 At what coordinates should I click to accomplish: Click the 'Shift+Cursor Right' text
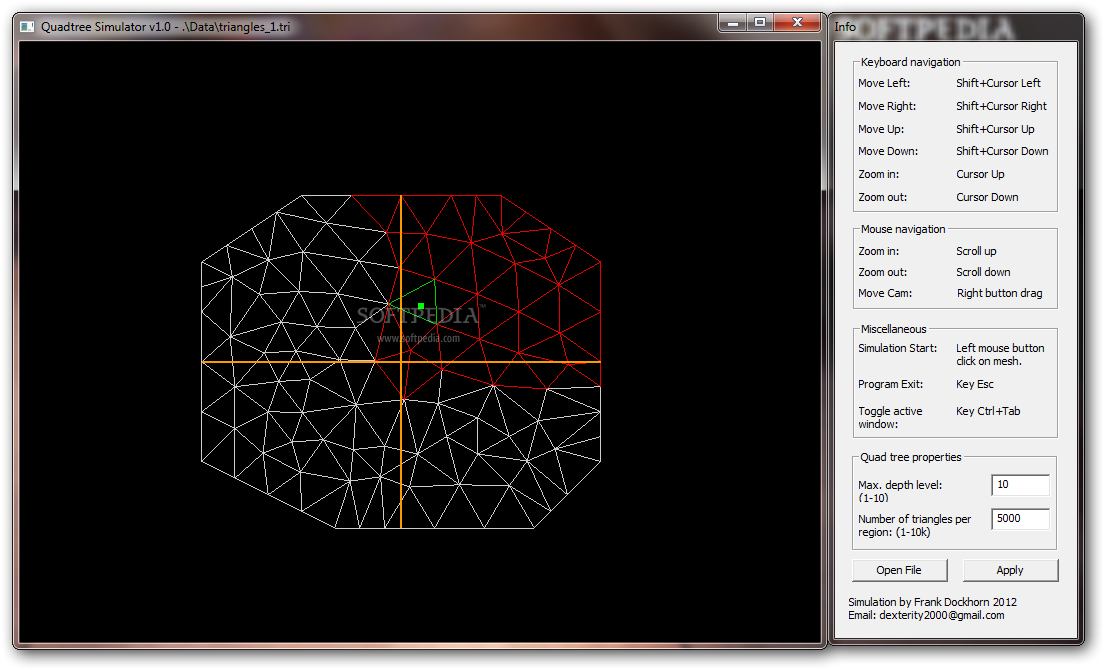[x=1001, y=106]
